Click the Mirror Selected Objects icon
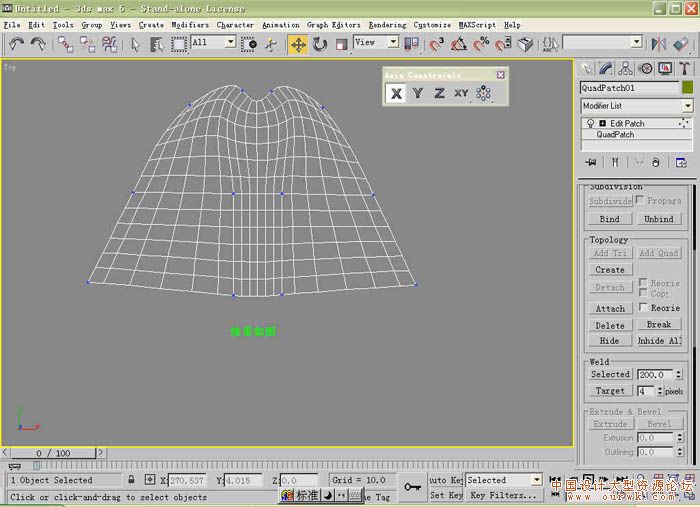The height and width of the screenshot is (507, 700). tap(658, 44)
